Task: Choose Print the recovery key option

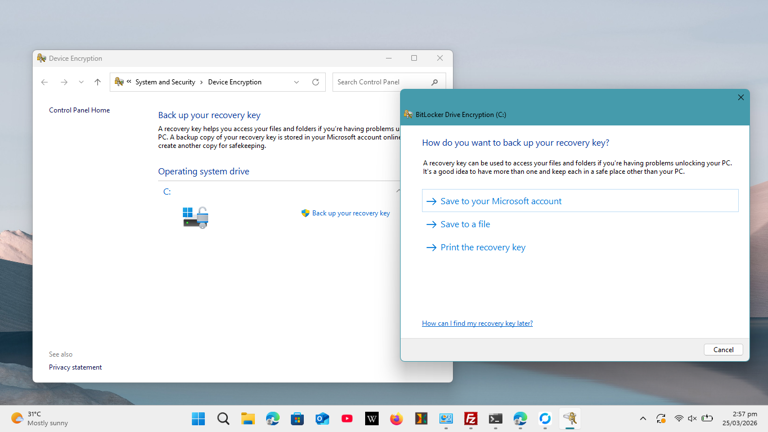Action: [x=482, y=247]
